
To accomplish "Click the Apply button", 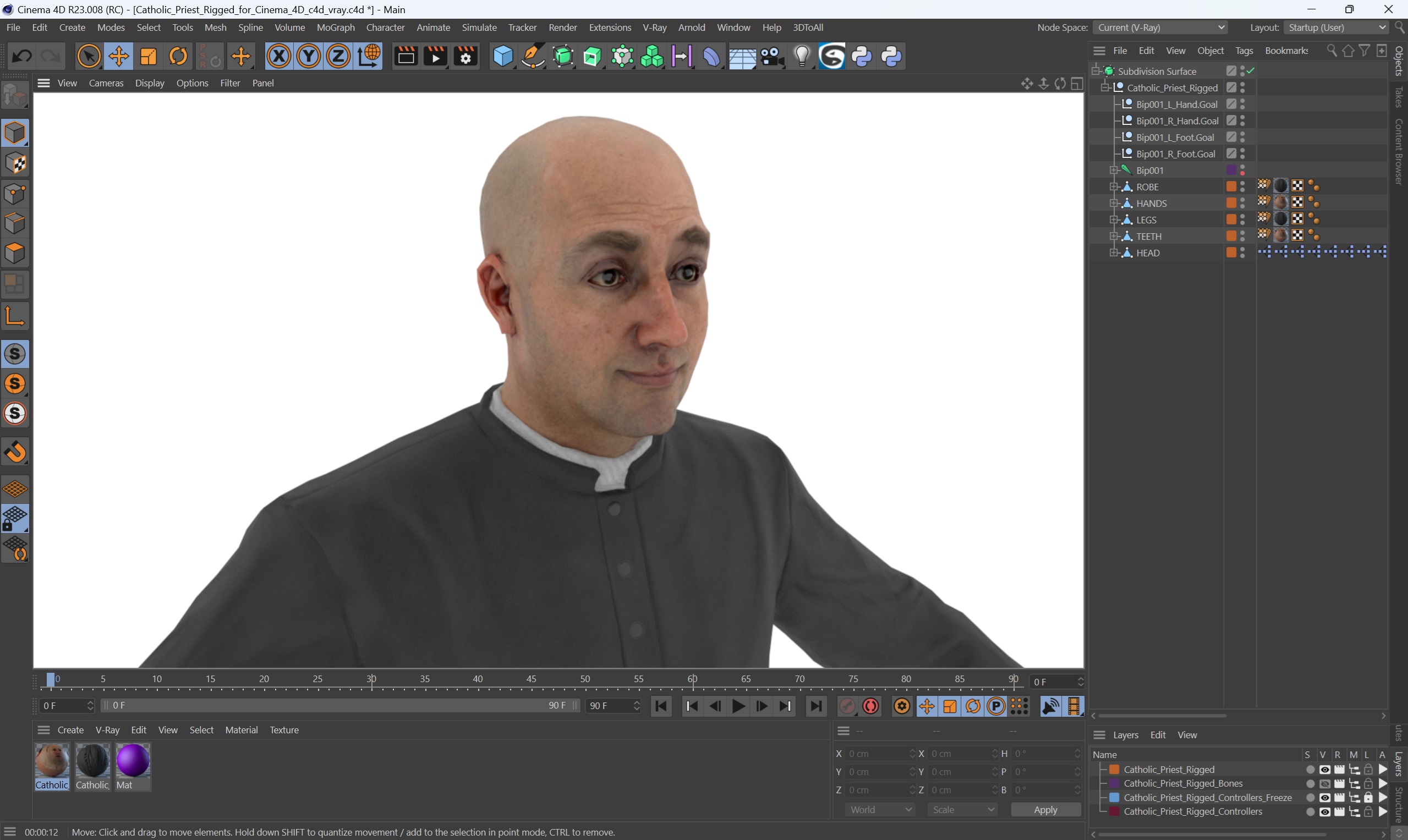I will [x=1045, y=810].
